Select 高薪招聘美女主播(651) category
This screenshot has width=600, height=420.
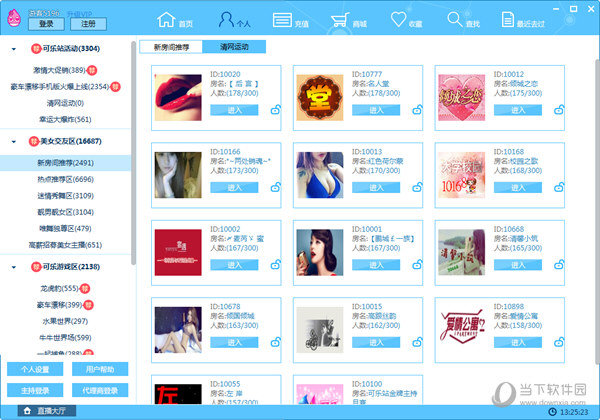pyautogui.click(x=65, y=245)
